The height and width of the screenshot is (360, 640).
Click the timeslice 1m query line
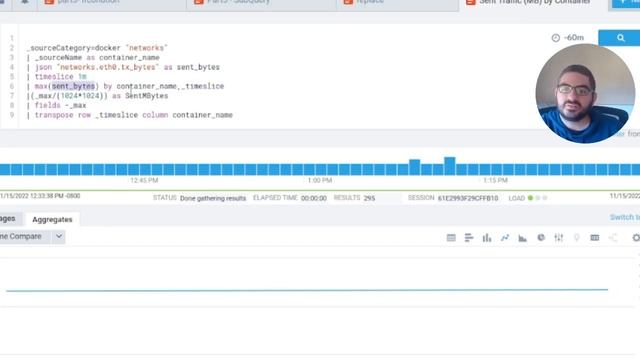click(x=56, y=77)
